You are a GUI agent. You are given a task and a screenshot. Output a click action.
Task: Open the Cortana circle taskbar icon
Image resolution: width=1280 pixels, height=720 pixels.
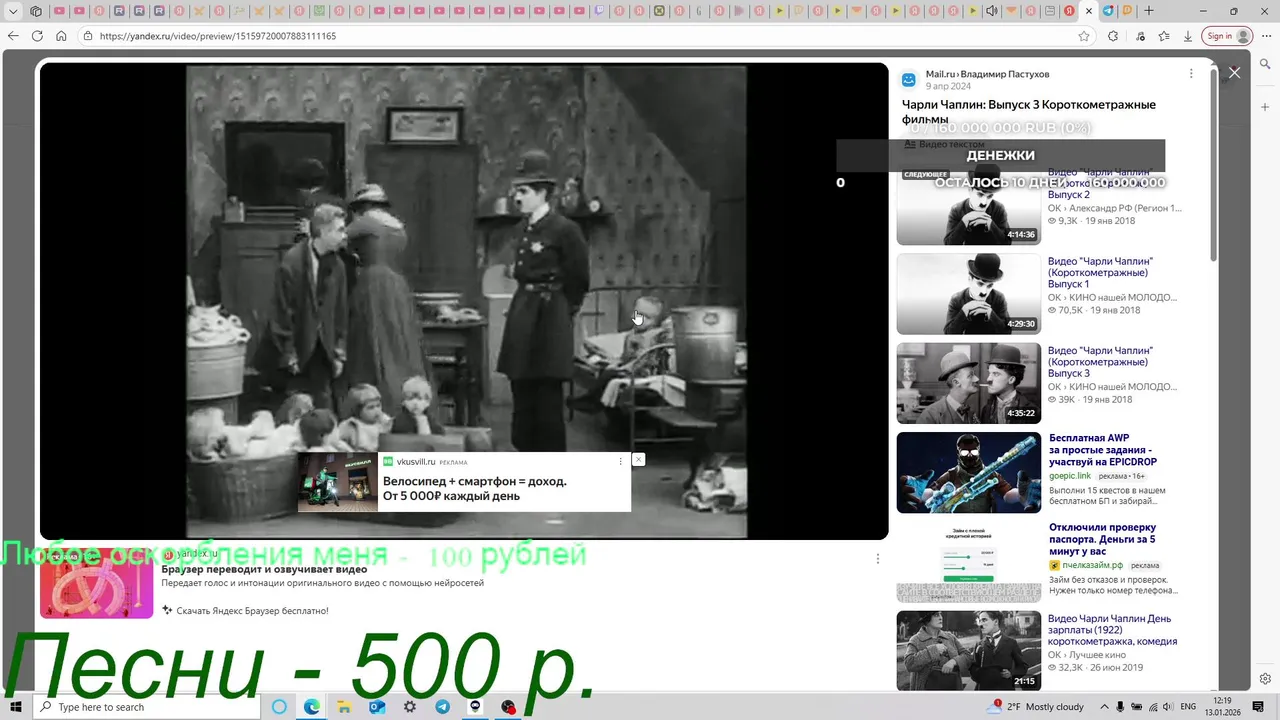pyautogui.click(x=279, y=707)
